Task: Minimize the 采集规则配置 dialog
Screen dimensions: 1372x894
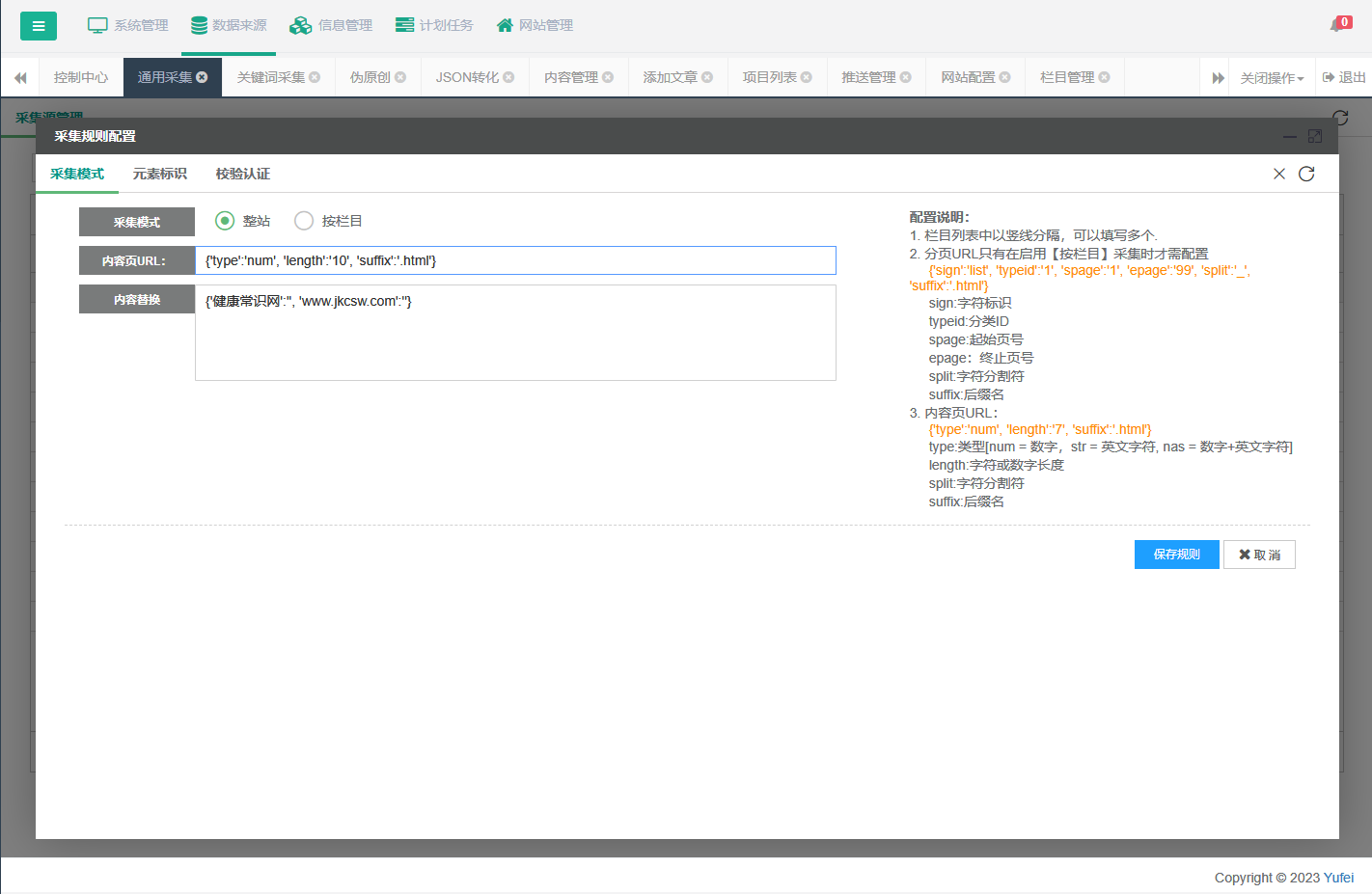Action: click(1290, 137)
